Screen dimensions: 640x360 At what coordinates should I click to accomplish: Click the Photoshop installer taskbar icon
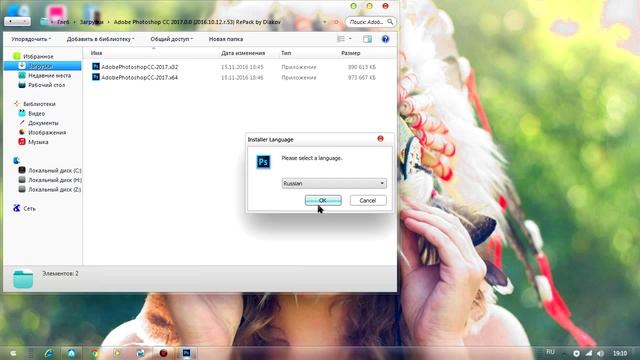tap(186, 353)
